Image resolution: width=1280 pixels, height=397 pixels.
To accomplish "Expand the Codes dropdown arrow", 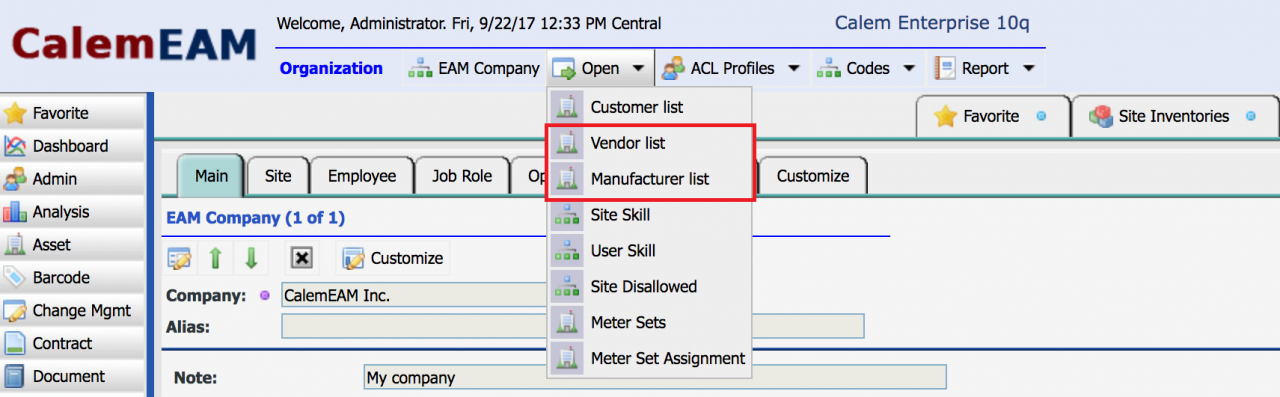I will click(909, 69).
